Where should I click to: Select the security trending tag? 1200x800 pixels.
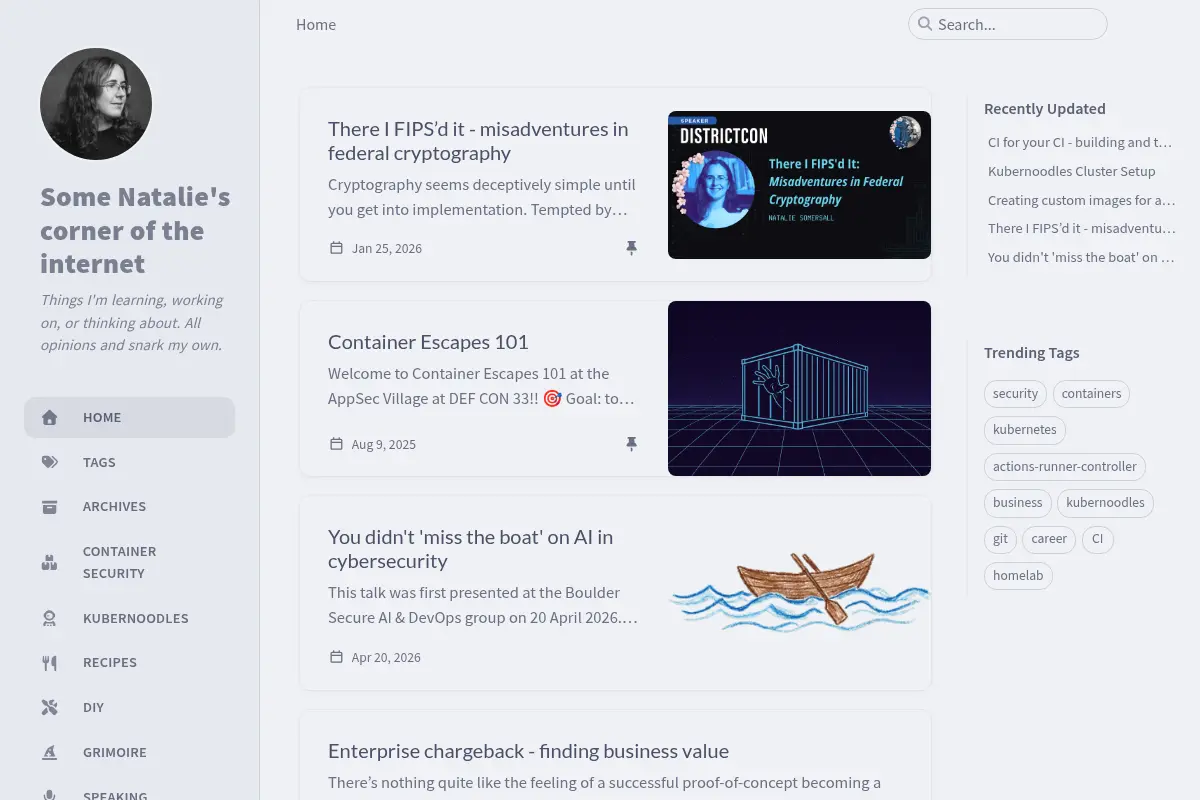click(1015, 394)
